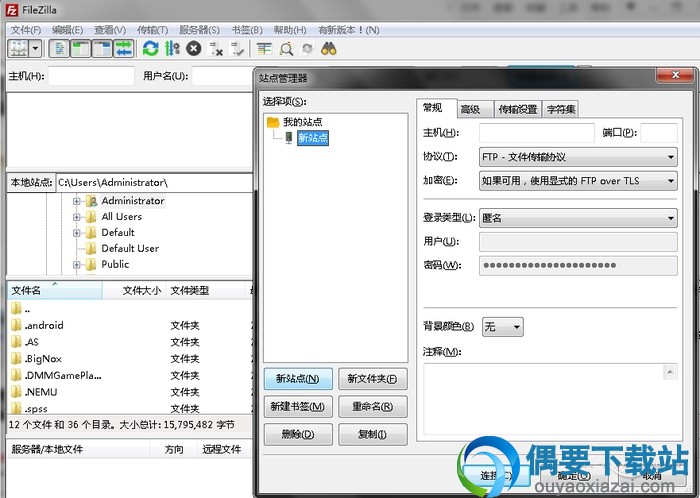Expand the Default folder tree node
Image resolution: width=700 pixels, height=498 pixels.
[77, 233]
